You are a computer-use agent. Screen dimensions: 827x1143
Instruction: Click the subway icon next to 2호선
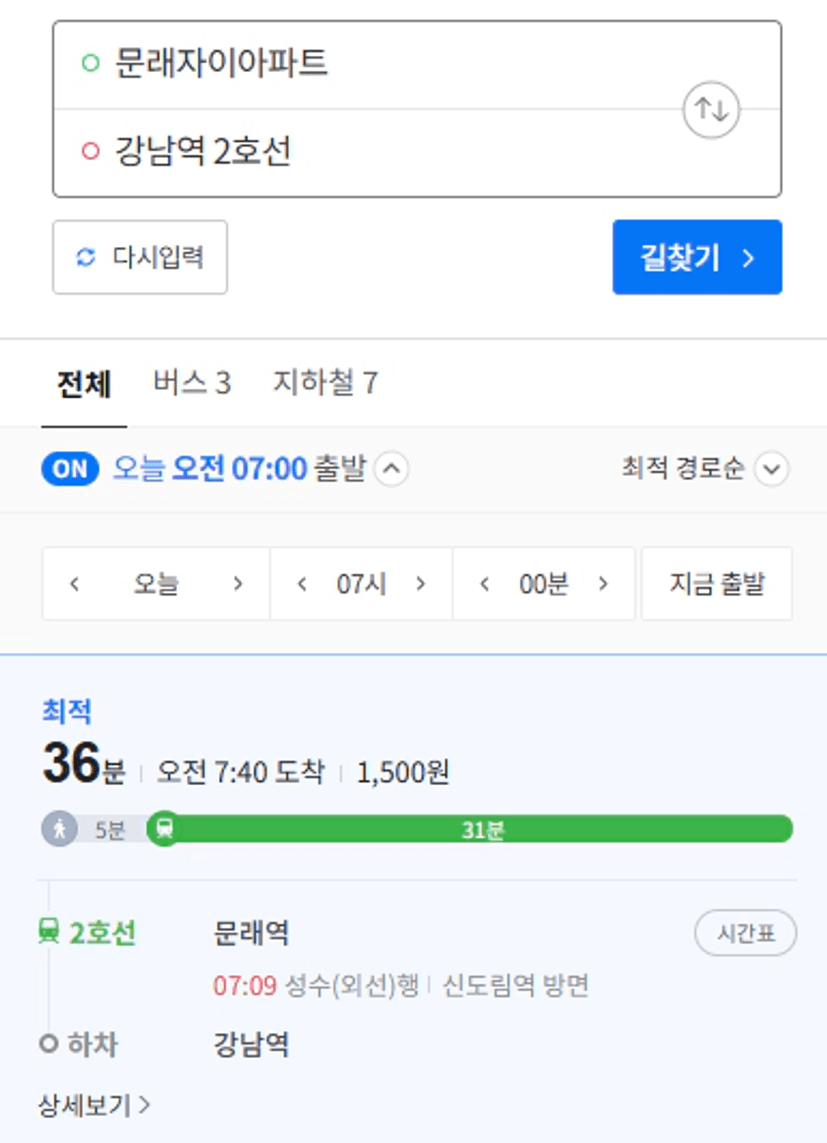coord(49,931)
